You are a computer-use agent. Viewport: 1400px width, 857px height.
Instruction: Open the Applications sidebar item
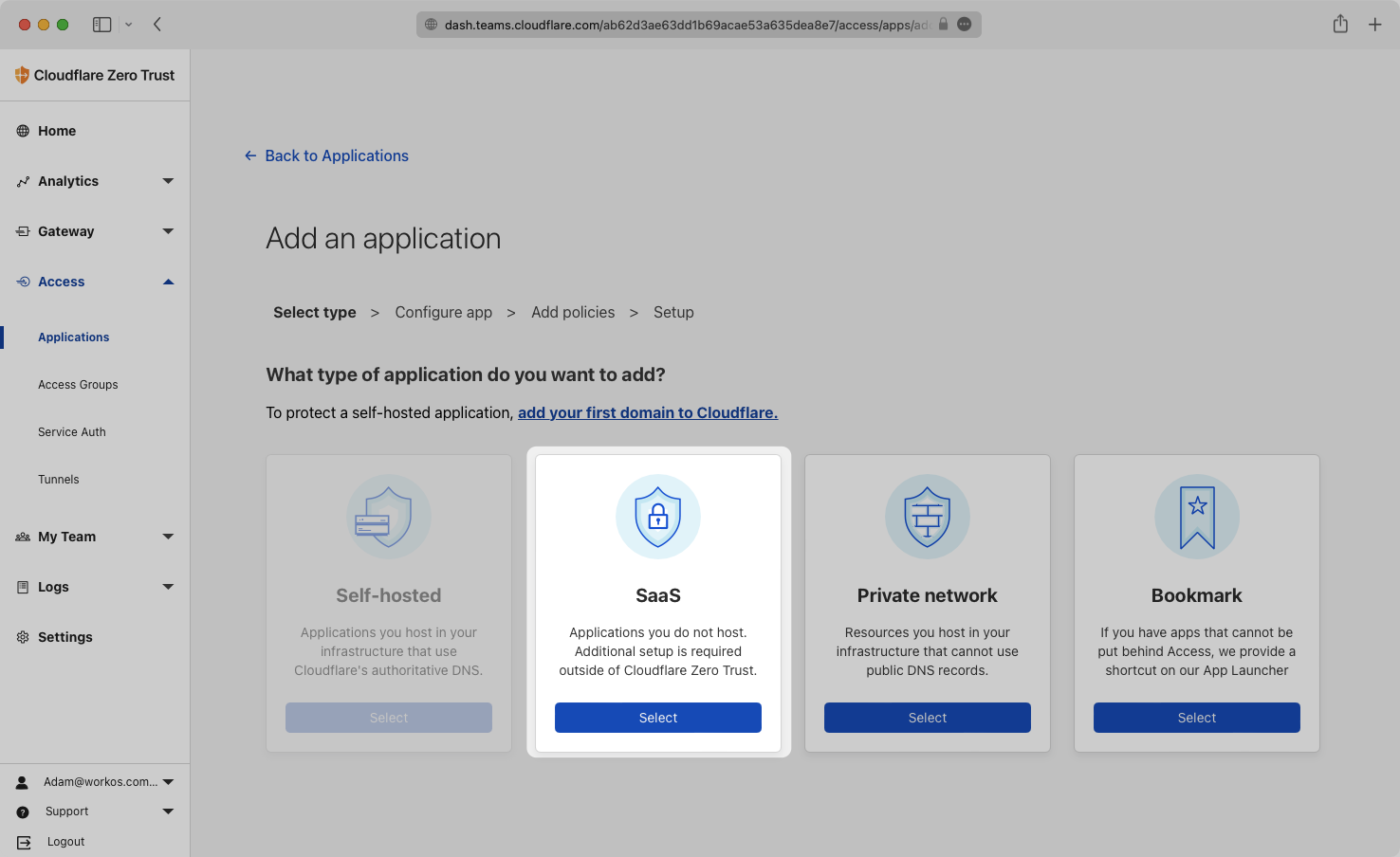point(73,337)
